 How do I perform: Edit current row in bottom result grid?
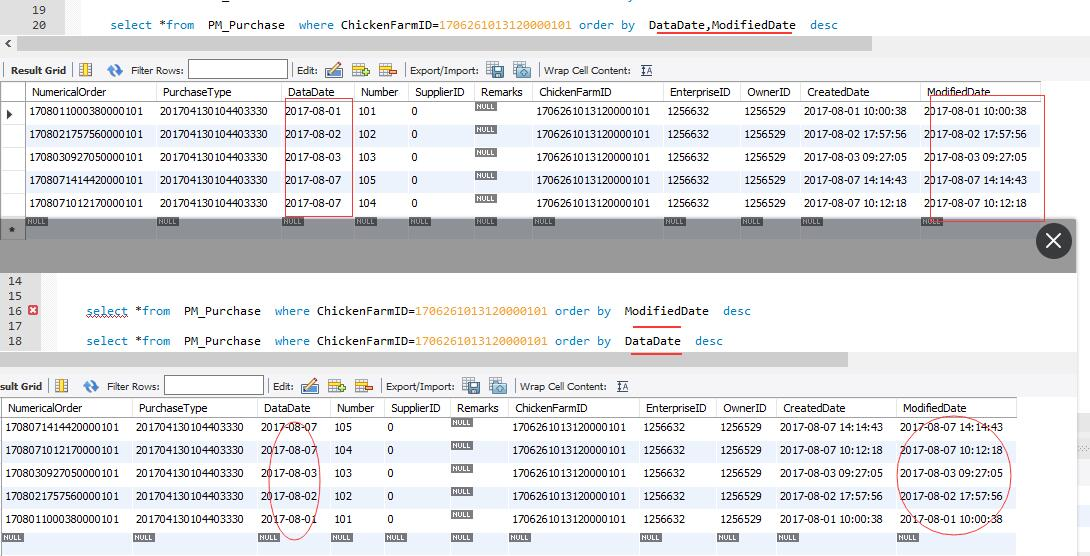click(x=310, y=386)
